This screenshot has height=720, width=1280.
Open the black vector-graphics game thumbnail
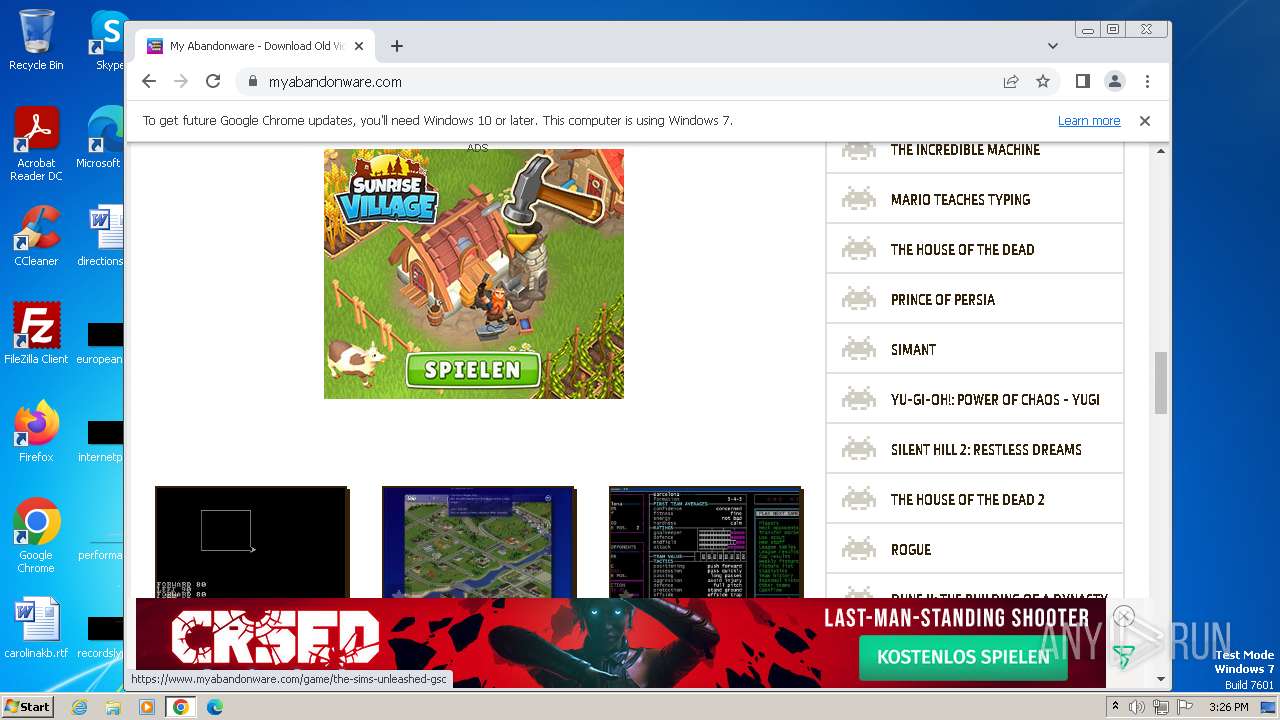click(251, 542)
